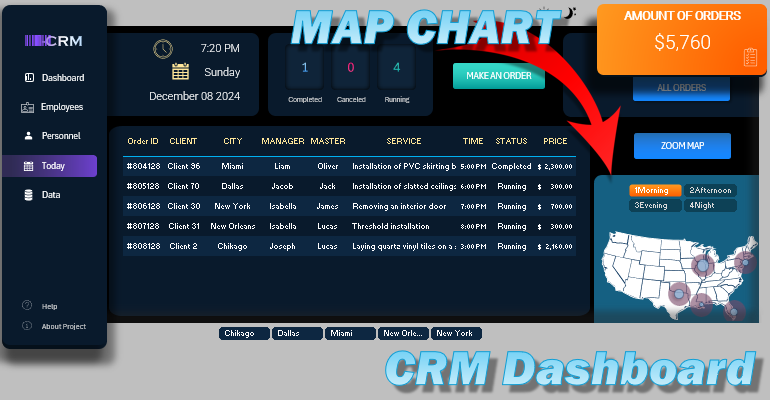Click Client 70 cell
Screen dimensions: 770x400
click(184, 187)
